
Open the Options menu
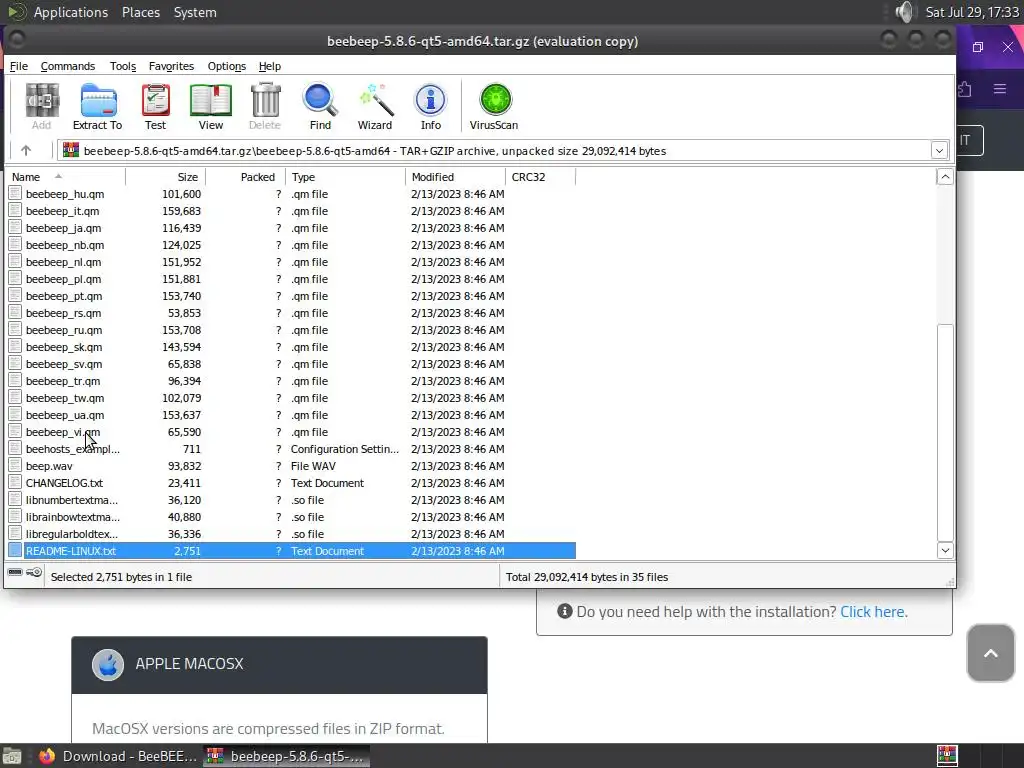coord(227,66)
